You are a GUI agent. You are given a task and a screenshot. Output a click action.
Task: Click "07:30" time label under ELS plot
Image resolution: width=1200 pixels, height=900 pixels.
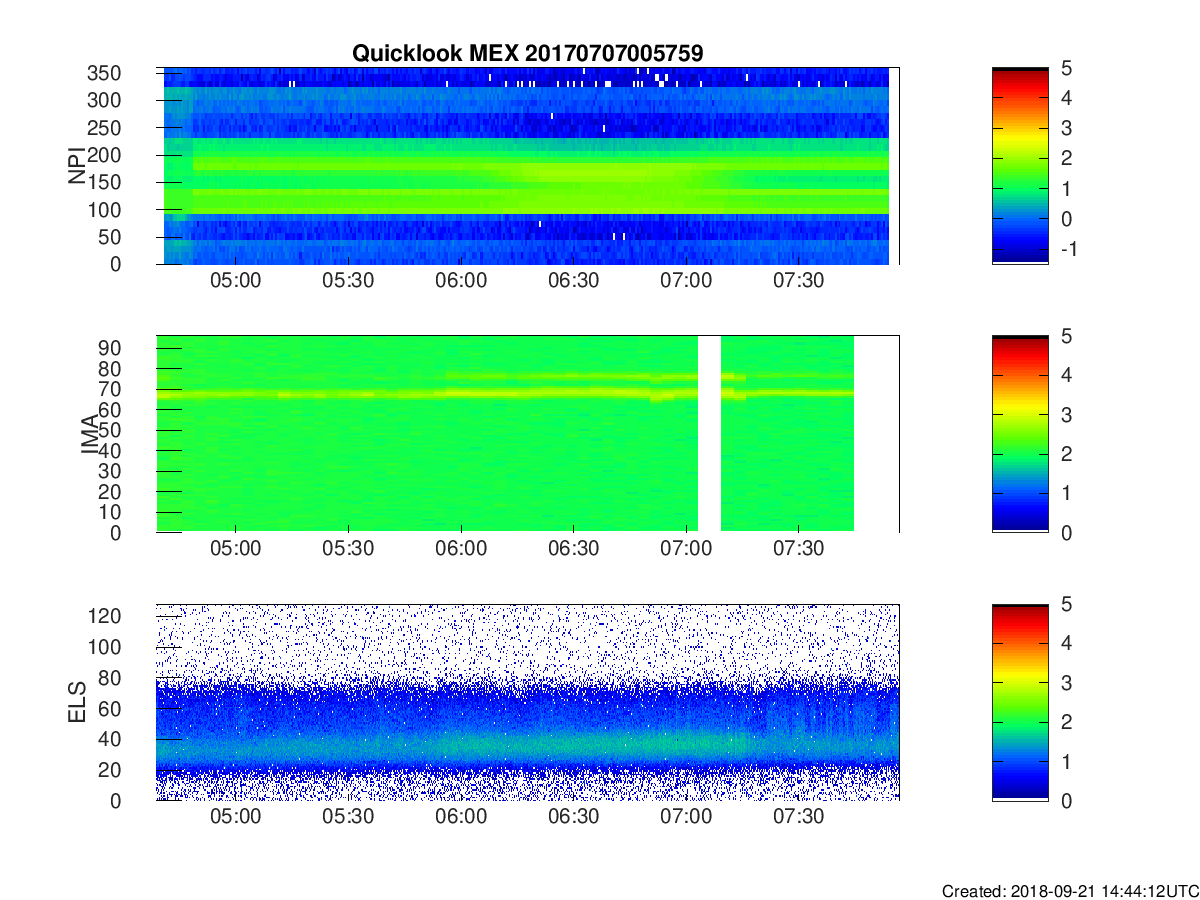(x=799, y=818)
